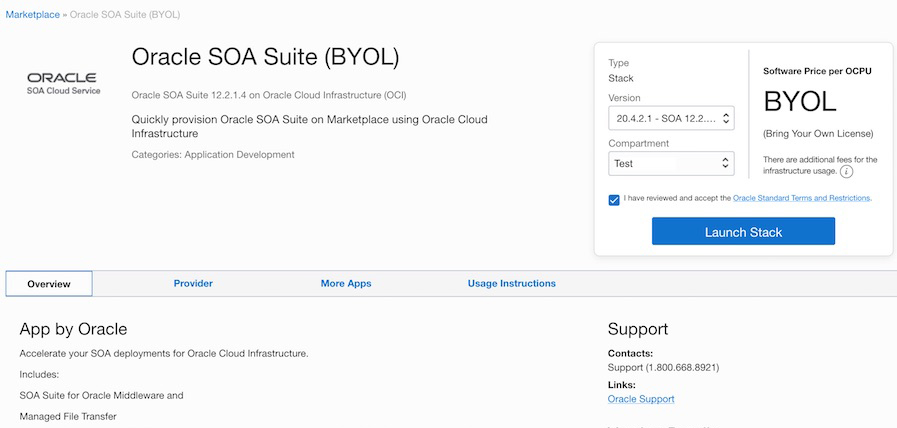Click the Support section heading
The width and height of the screenshot is (897, 428).
pyautogui.click(x=638, y=329)
